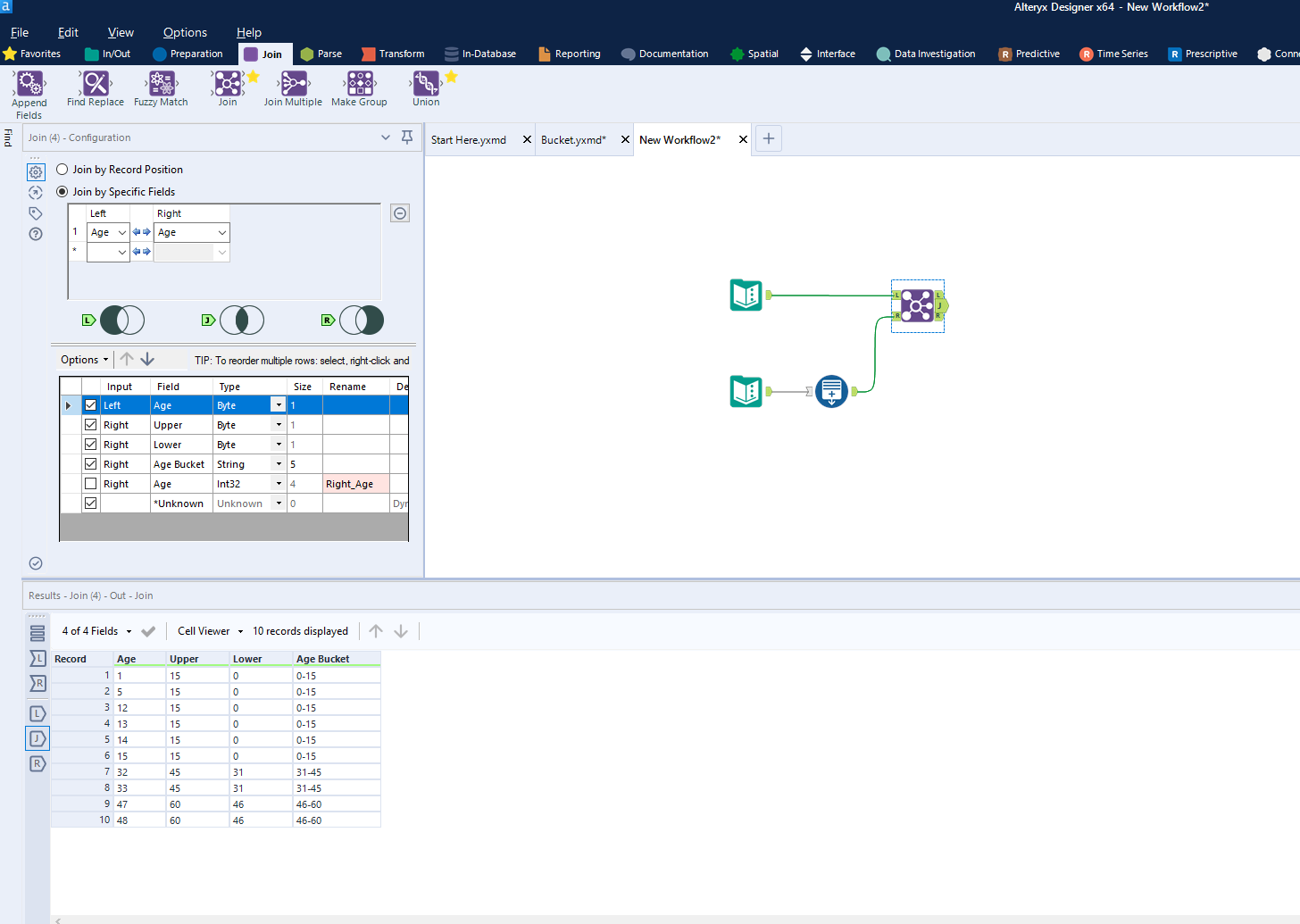Image resolution: width=1300 pixels, height=924 pixels.
Task: Open the In-Database ribbon category
Action: (480, 53)
